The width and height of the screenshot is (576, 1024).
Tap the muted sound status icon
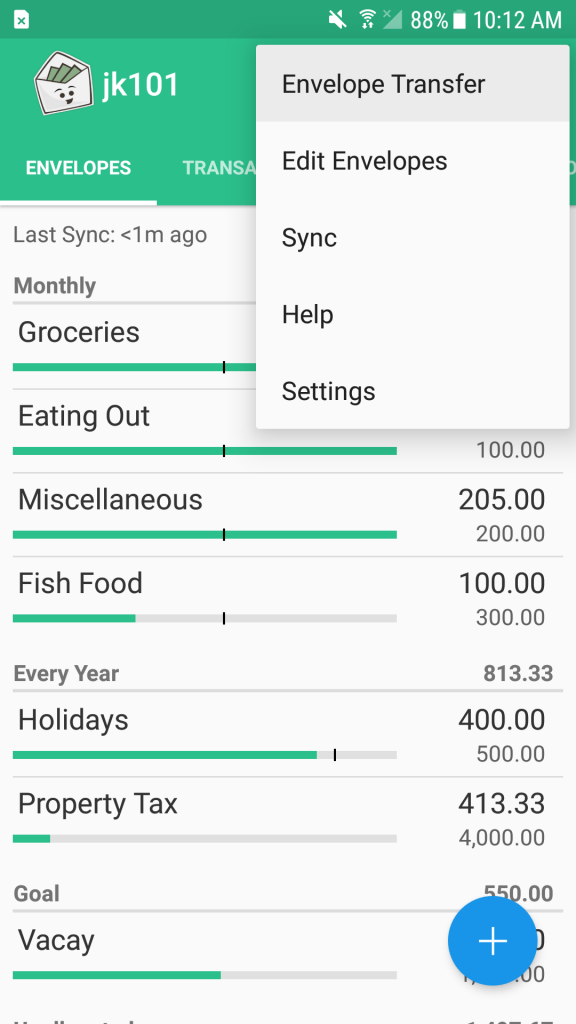click(338, 20)
